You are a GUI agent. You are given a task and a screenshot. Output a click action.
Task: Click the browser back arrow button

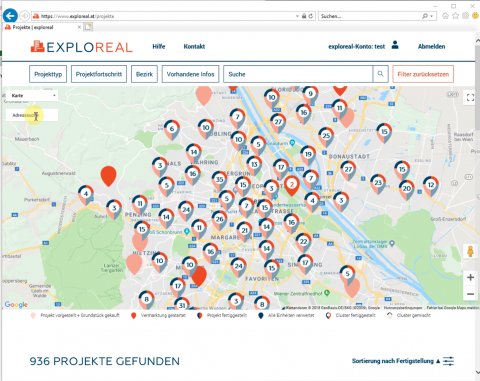tap(10, 16)
